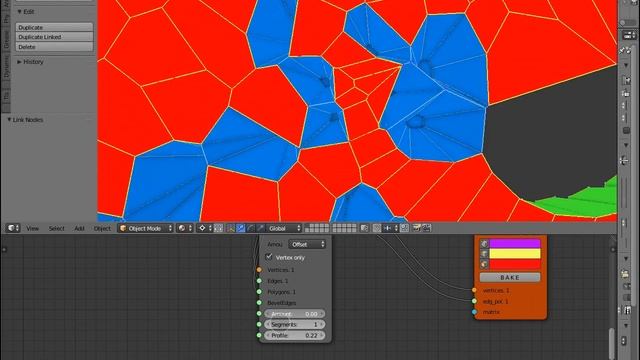640x360 pixels.
Task: Open the Object Mode dropdown
Action: tap(146, 228)
